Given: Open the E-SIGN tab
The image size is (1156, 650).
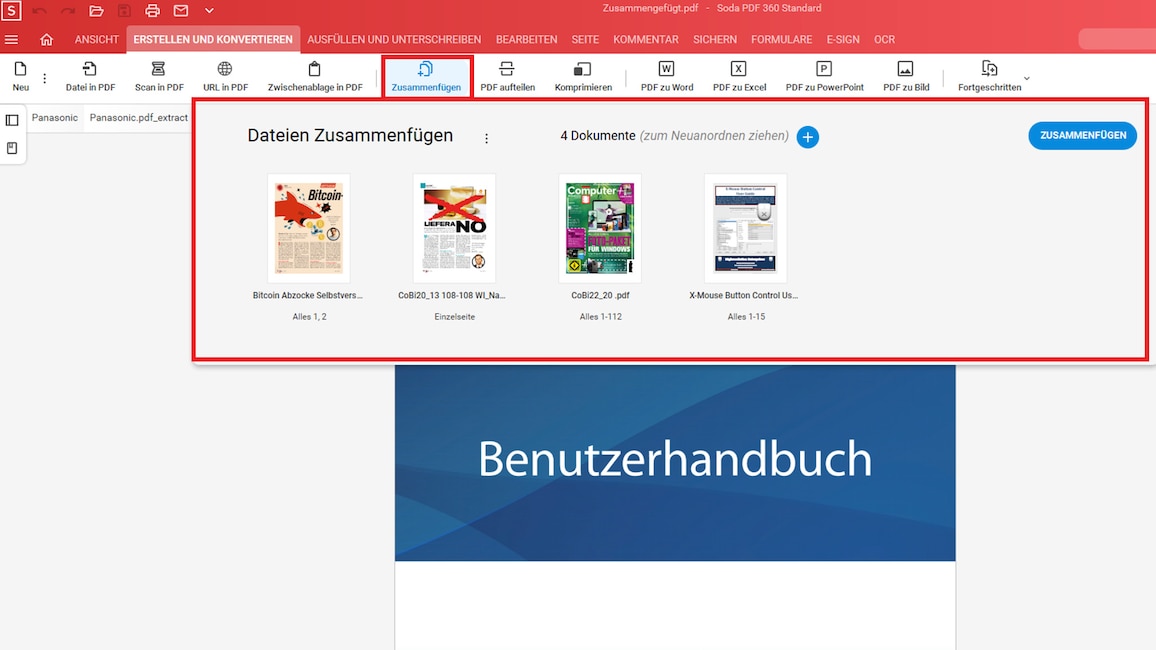Looking at the screenshot, I should [843, 40].
